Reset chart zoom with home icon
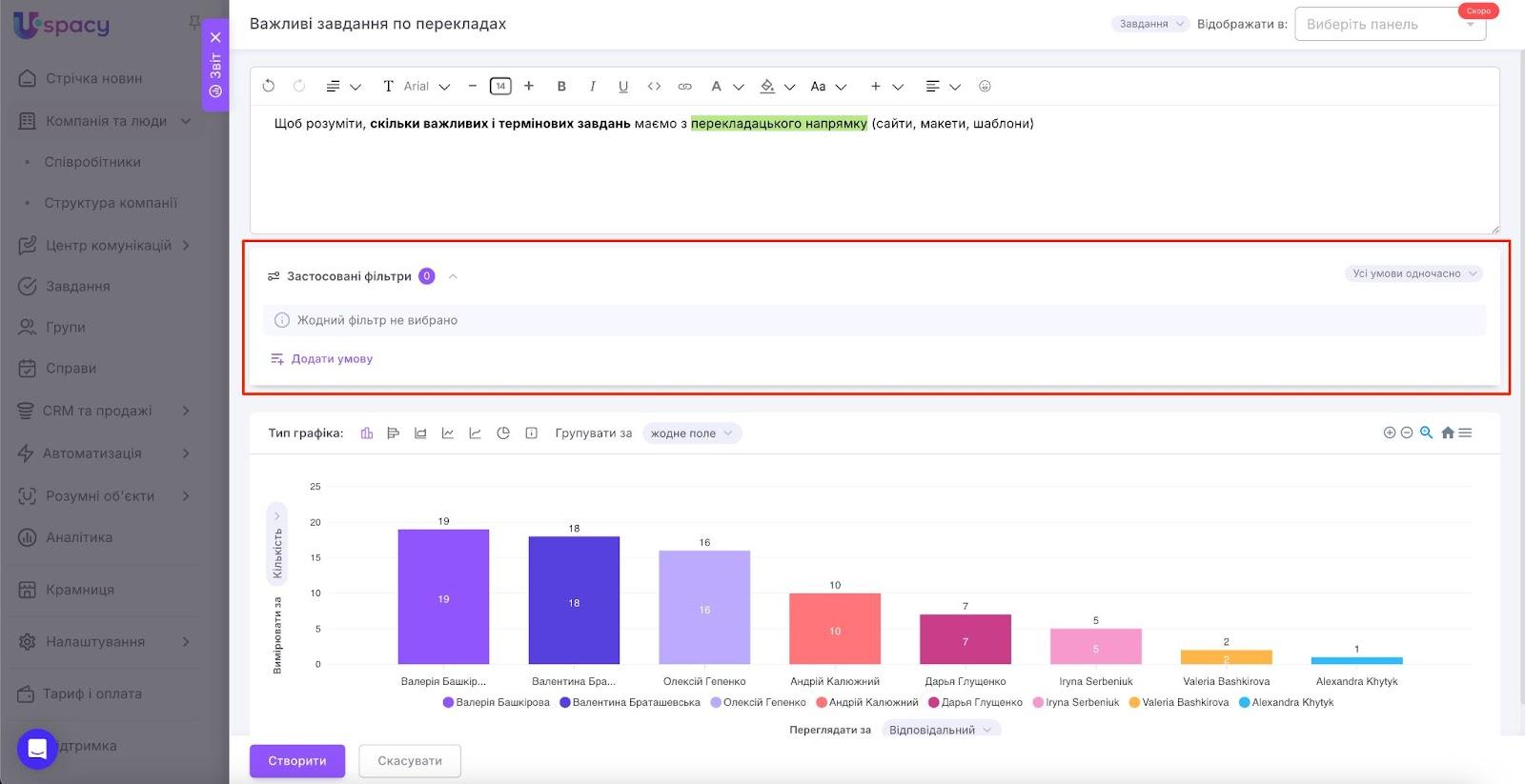1525x784 pixels. point(1447,432)
